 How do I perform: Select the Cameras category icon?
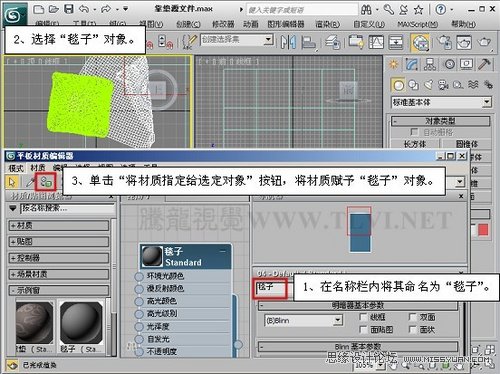[443, 85]
